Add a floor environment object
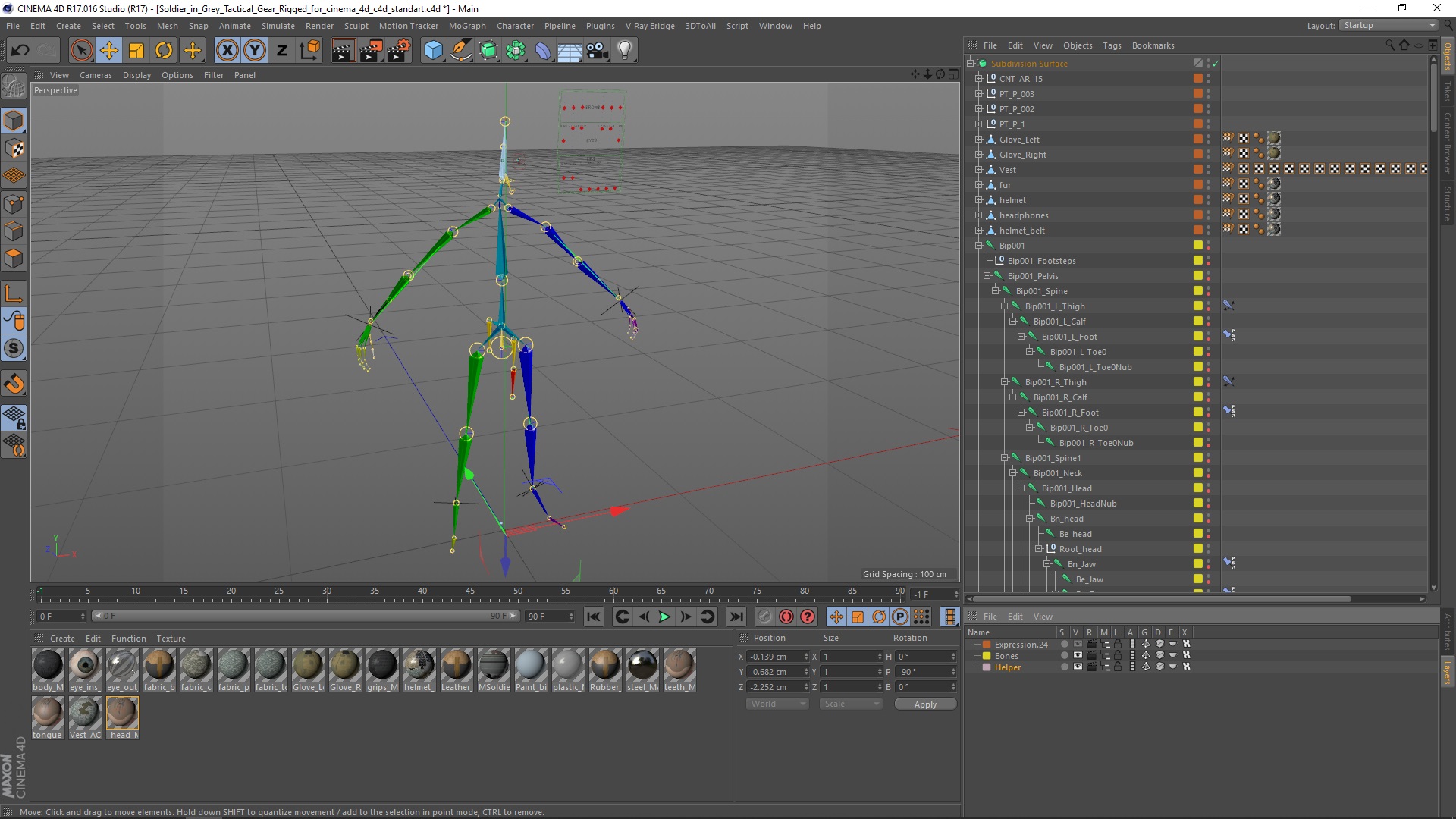This screenshot has height=819, width=1456. pyautogui.click(x=570, y=51)
